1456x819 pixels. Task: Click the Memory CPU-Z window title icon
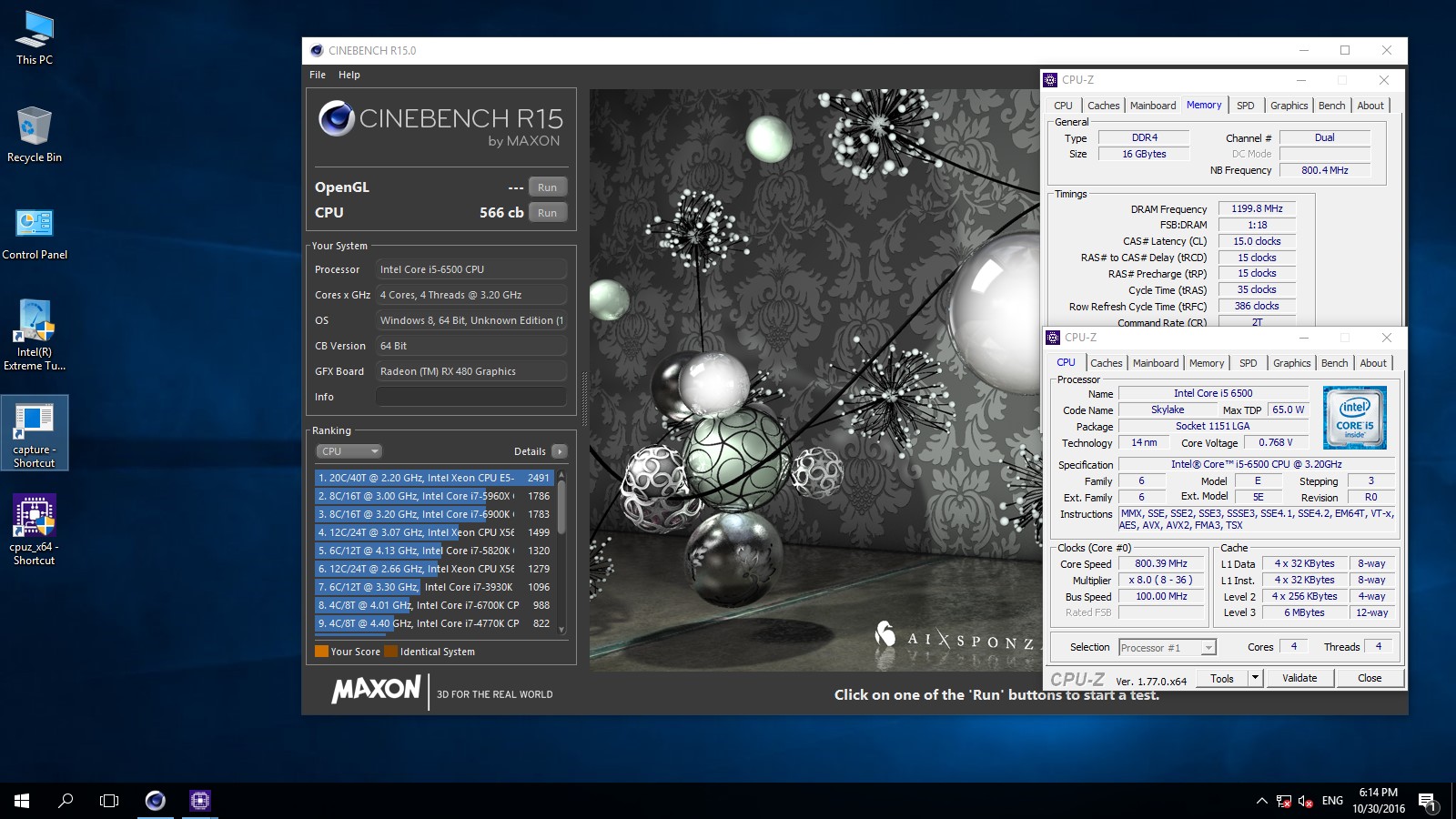(1050, 80)
